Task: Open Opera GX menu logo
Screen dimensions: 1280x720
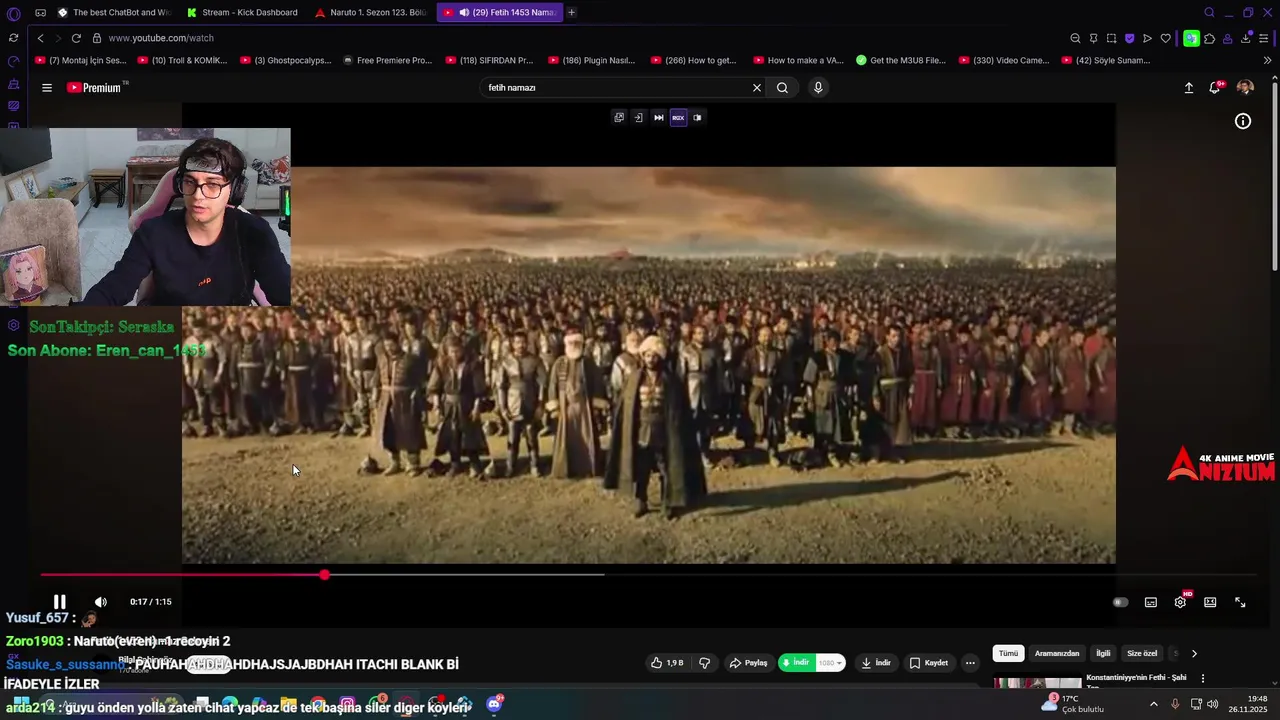Action: [13, 13]
